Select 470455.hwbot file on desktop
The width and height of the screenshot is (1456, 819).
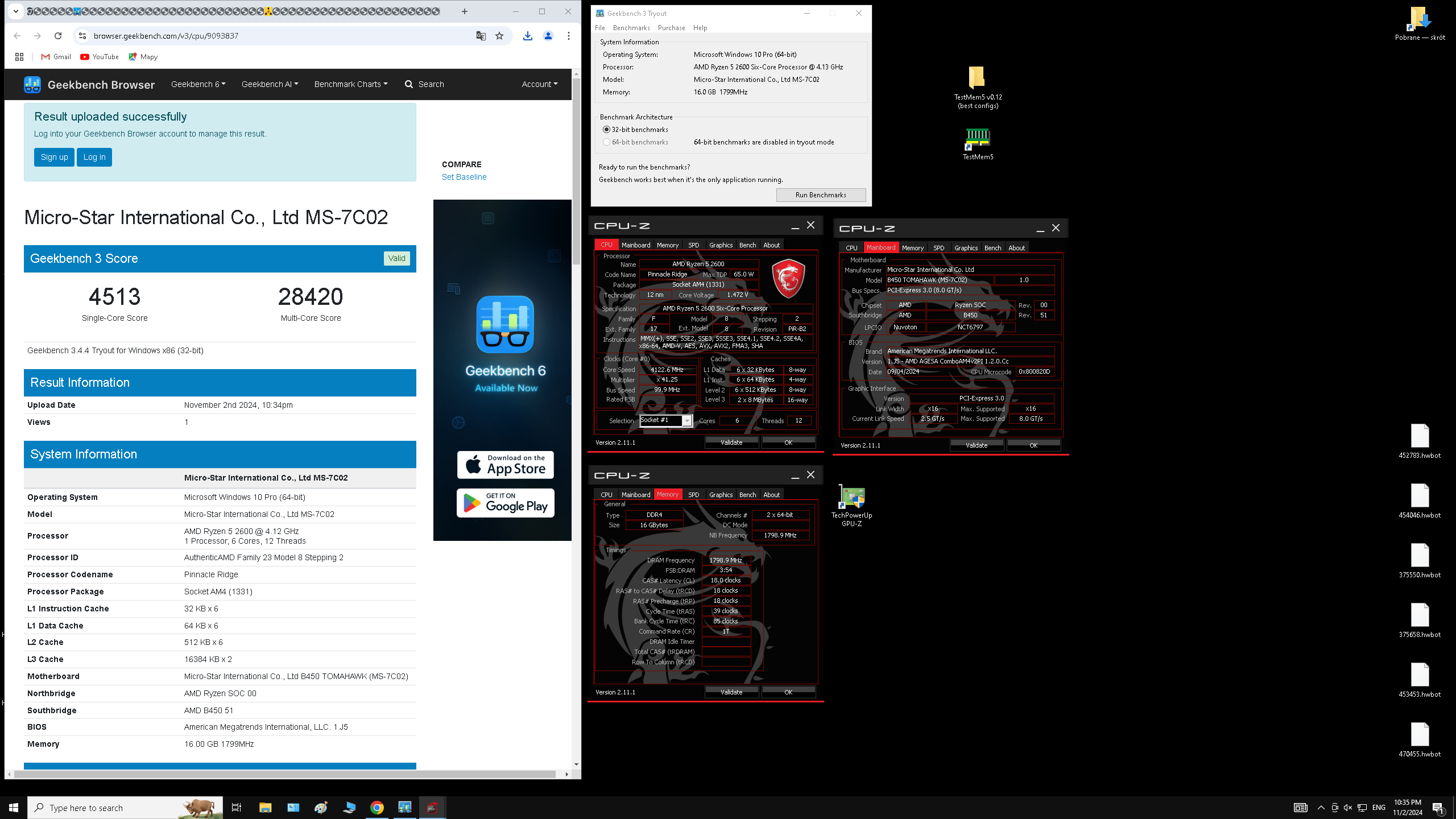click(1420, 740)
